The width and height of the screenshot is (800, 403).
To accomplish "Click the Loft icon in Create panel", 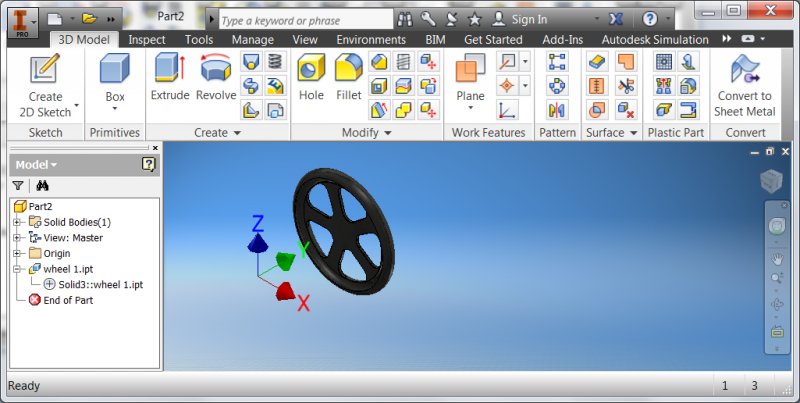I will (251, 62).
